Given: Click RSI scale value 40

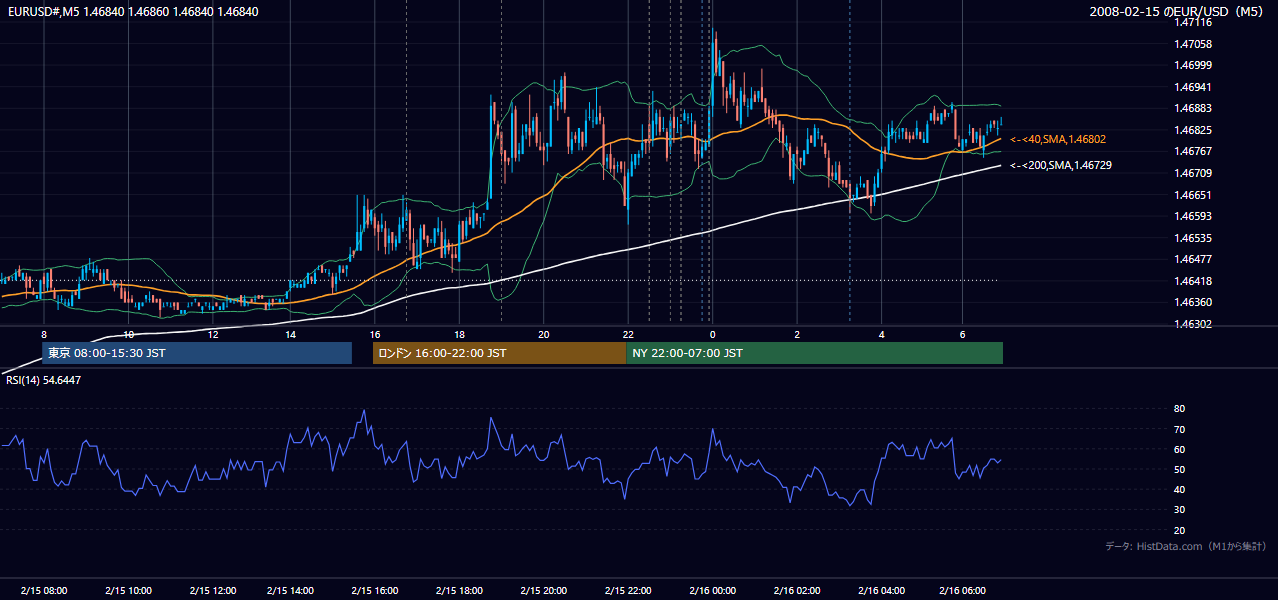Looking at the screenshot, I should point(1179,490).
